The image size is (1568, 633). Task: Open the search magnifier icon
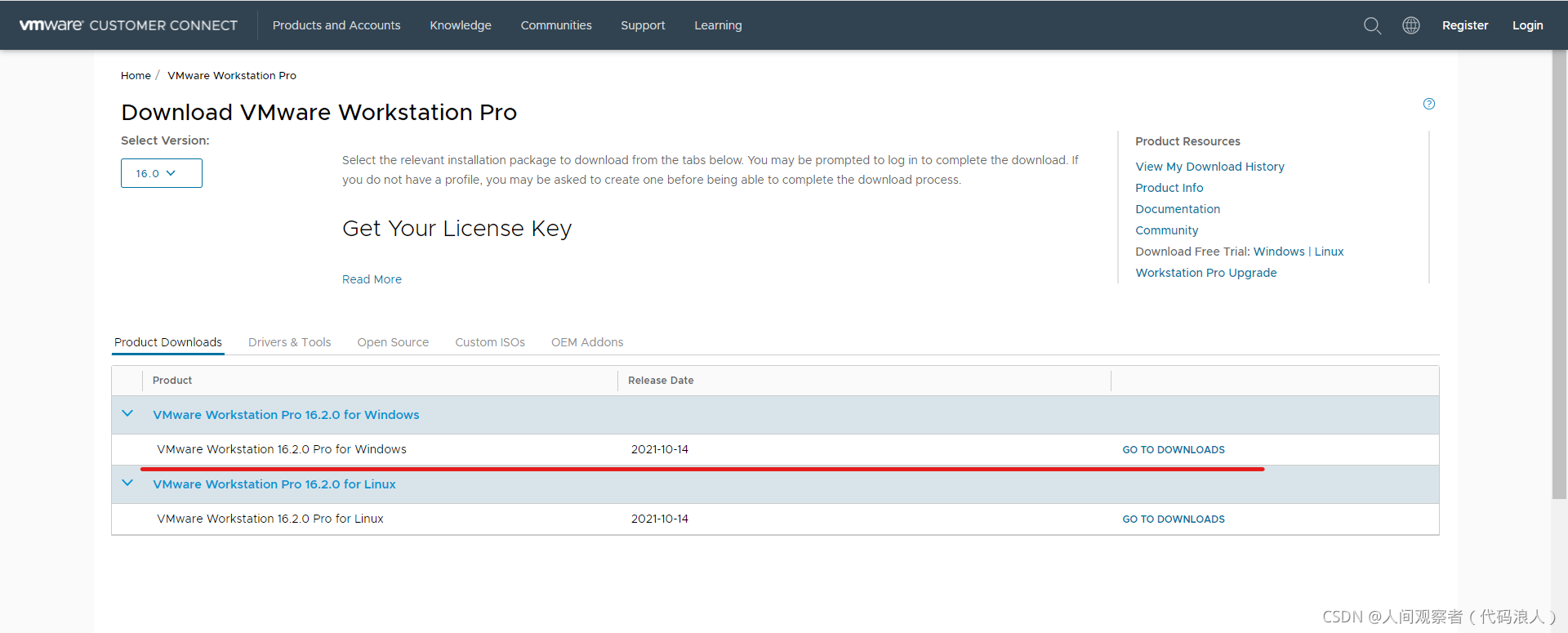click(x=1372, y=25)
